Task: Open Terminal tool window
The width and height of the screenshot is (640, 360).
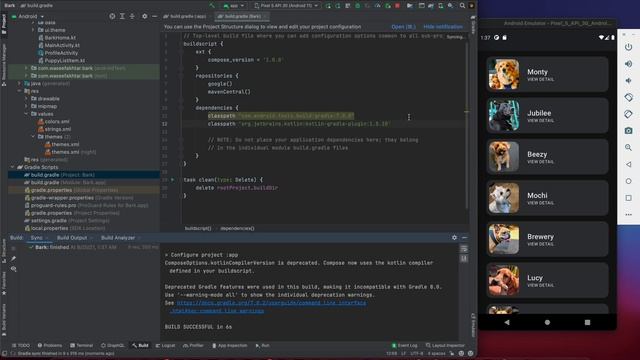Action: [x=81, y=345]
